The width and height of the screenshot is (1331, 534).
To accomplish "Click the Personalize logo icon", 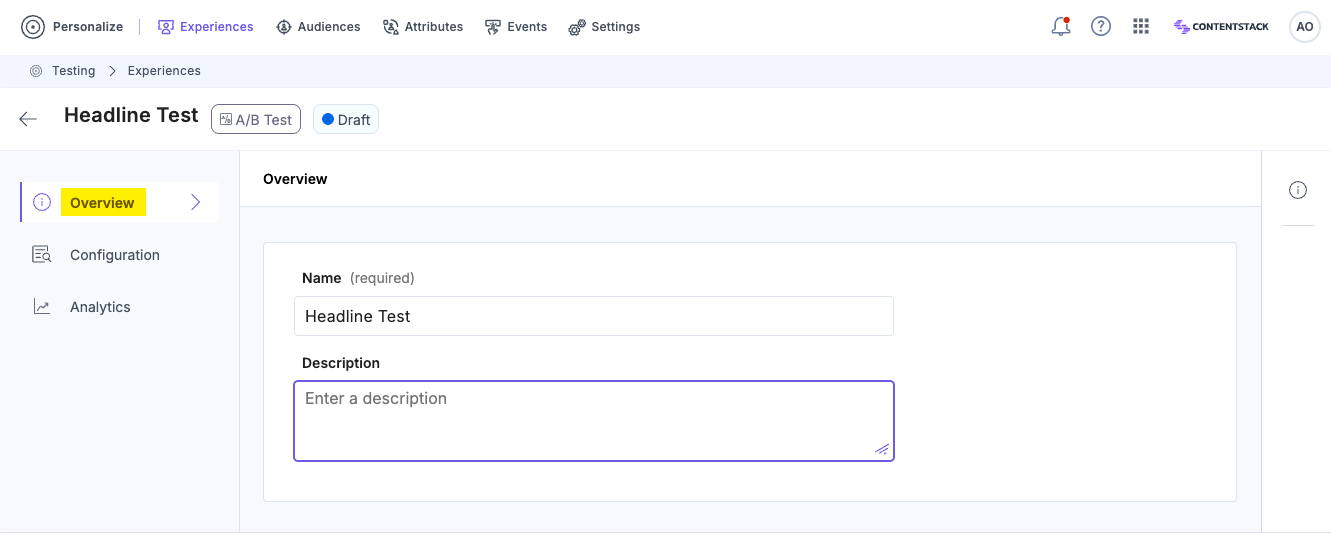I will (x=33, y=27).
